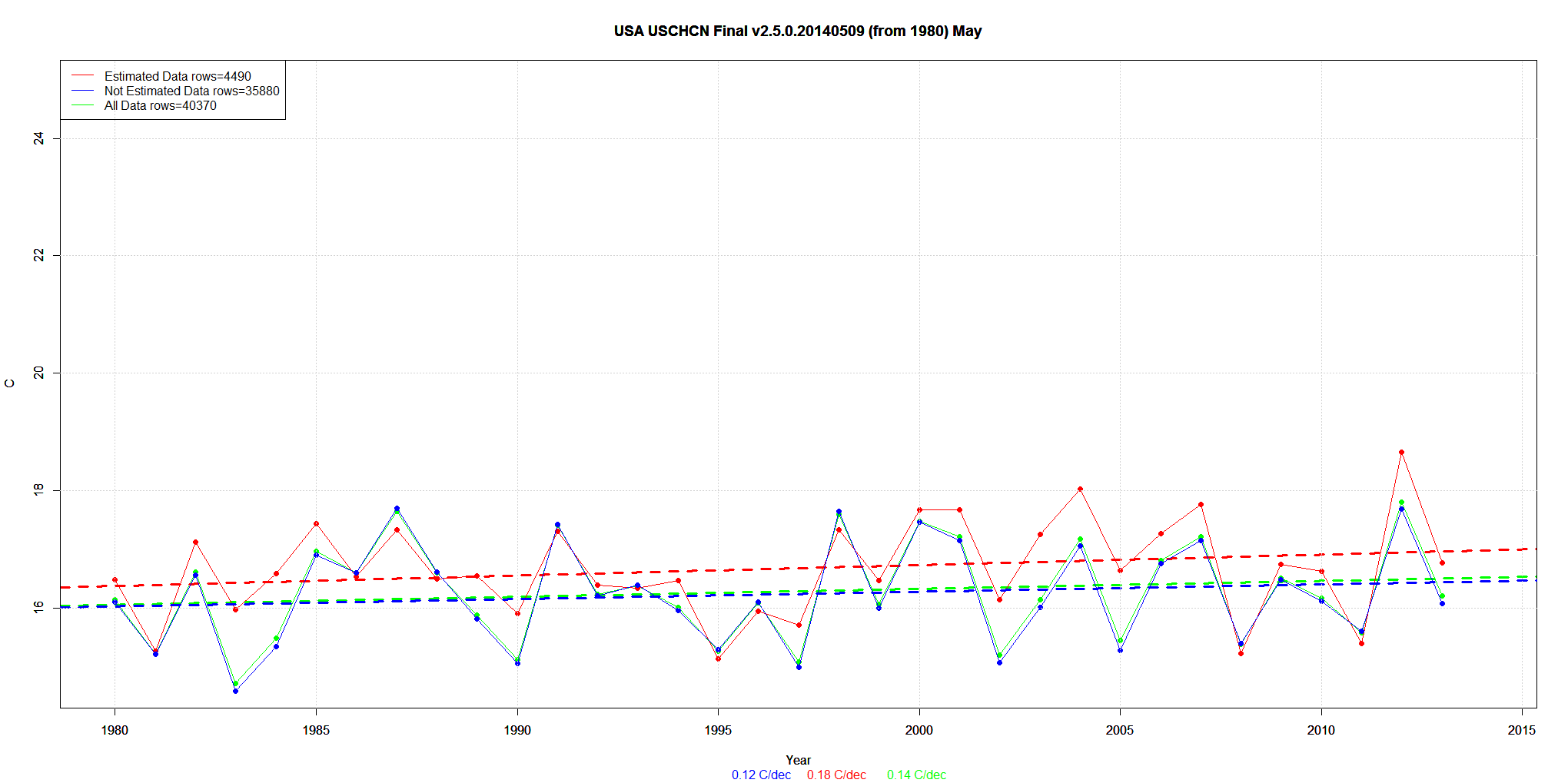Click the green All Data legend line

(82, 105)
